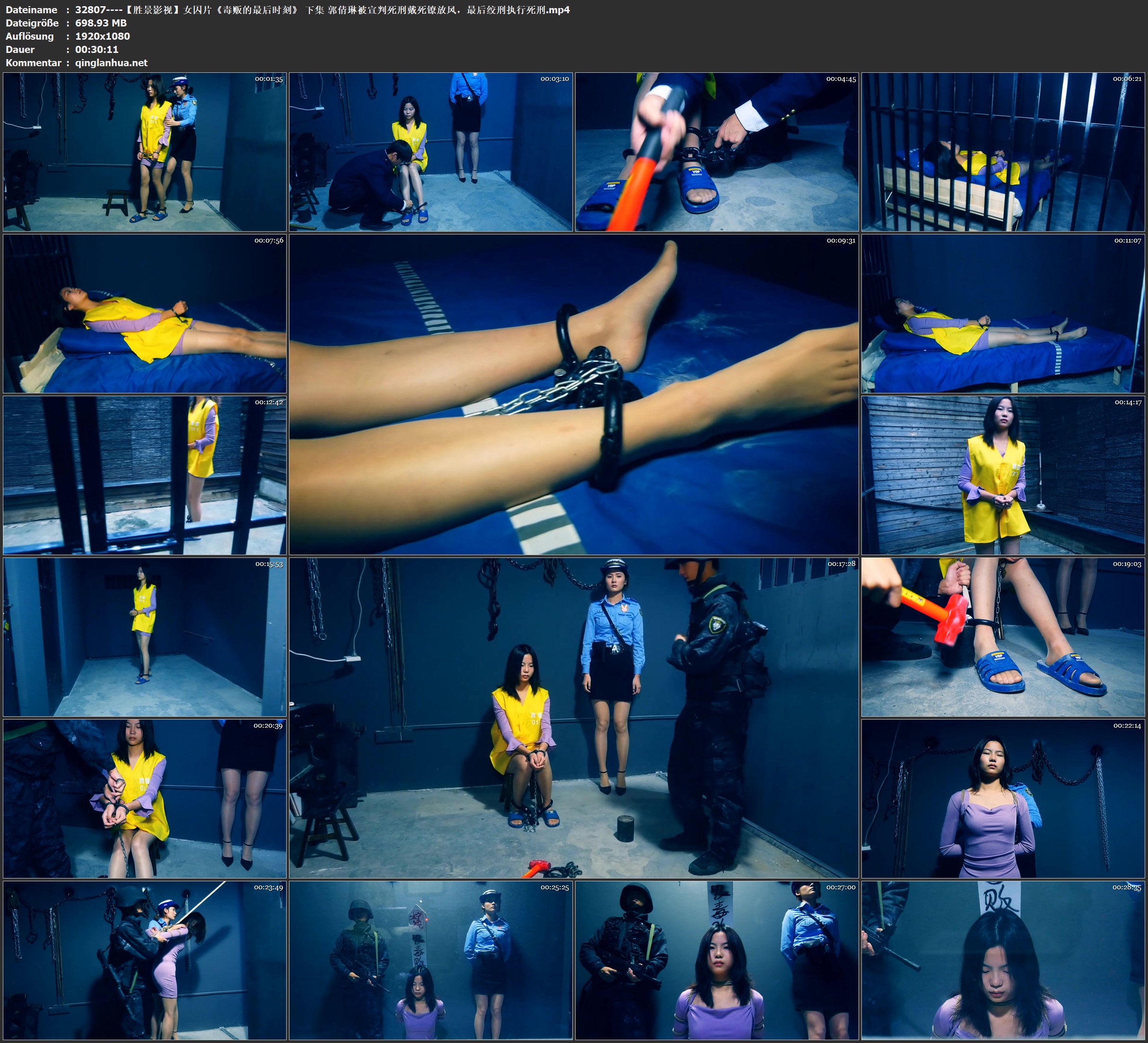
Task: Select the thumbnail marked 00:04:45
Action: 716,151
